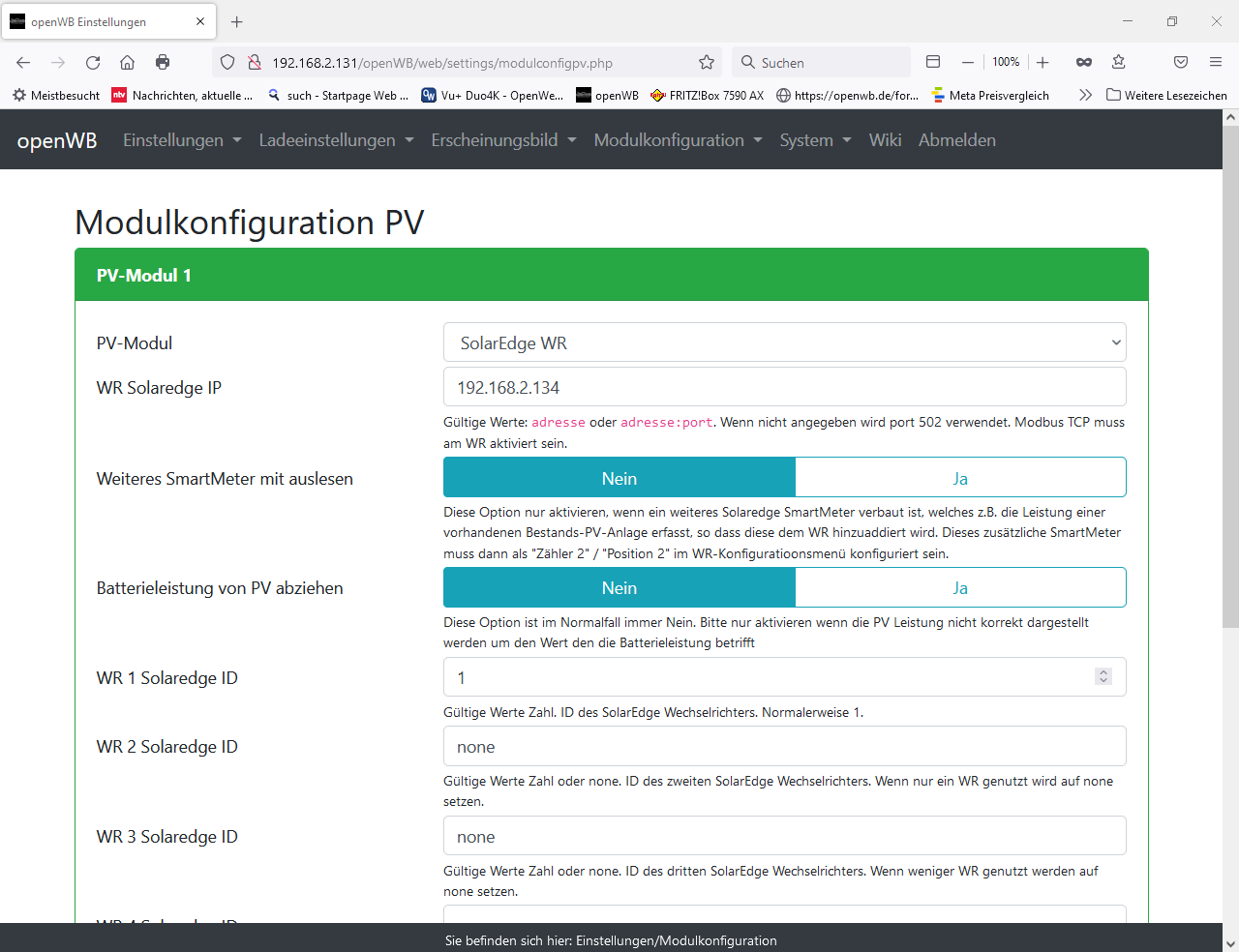This screenshot has width=1239, height=952.
Task: Expand the Modulkonfiguration navigation dropdown
Action: pyautogui.click(x=678, y=140)
